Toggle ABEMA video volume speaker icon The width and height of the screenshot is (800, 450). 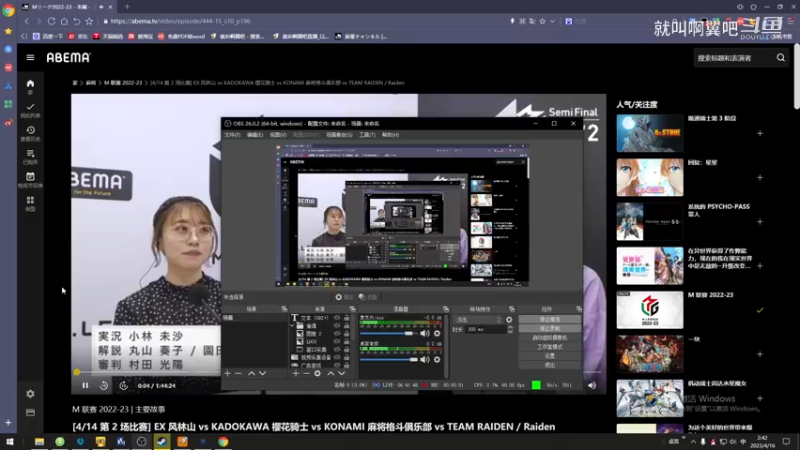point(592,386)
